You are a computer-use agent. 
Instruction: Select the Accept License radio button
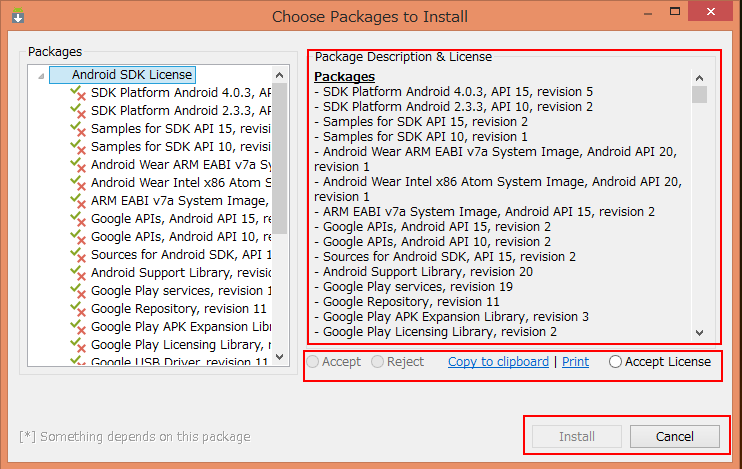pos(615,362)
